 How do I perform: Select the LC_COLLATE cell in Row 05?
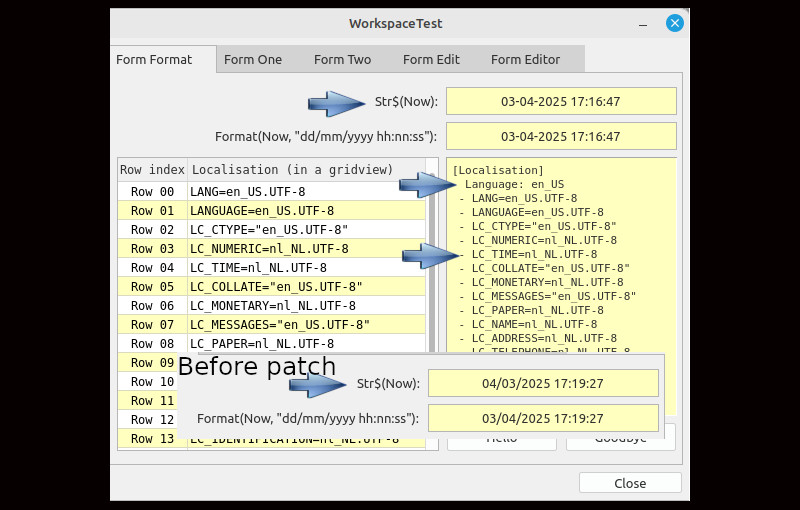(305, 287)
